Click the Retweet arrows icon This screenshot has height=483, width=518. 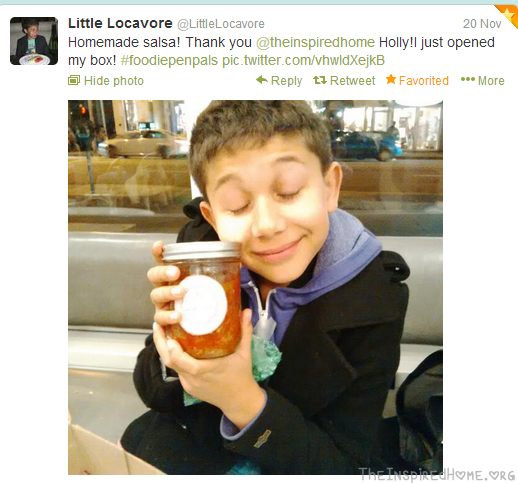320,80
